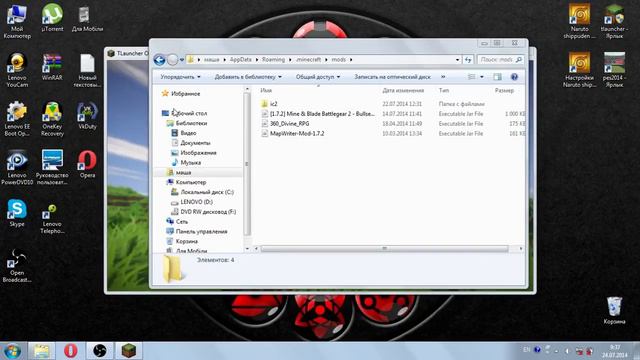640x360 pixels.
Task: Select Документы in navigation pane
Action: pyautogui.click(x=191, y=143)
